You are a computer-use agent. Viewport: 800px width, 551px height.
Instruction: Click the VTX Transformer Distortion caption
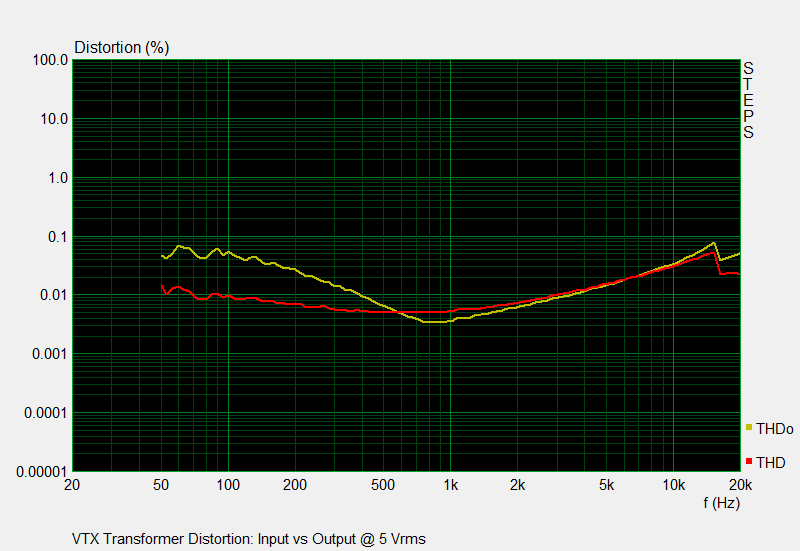click(x=248, y=539)
